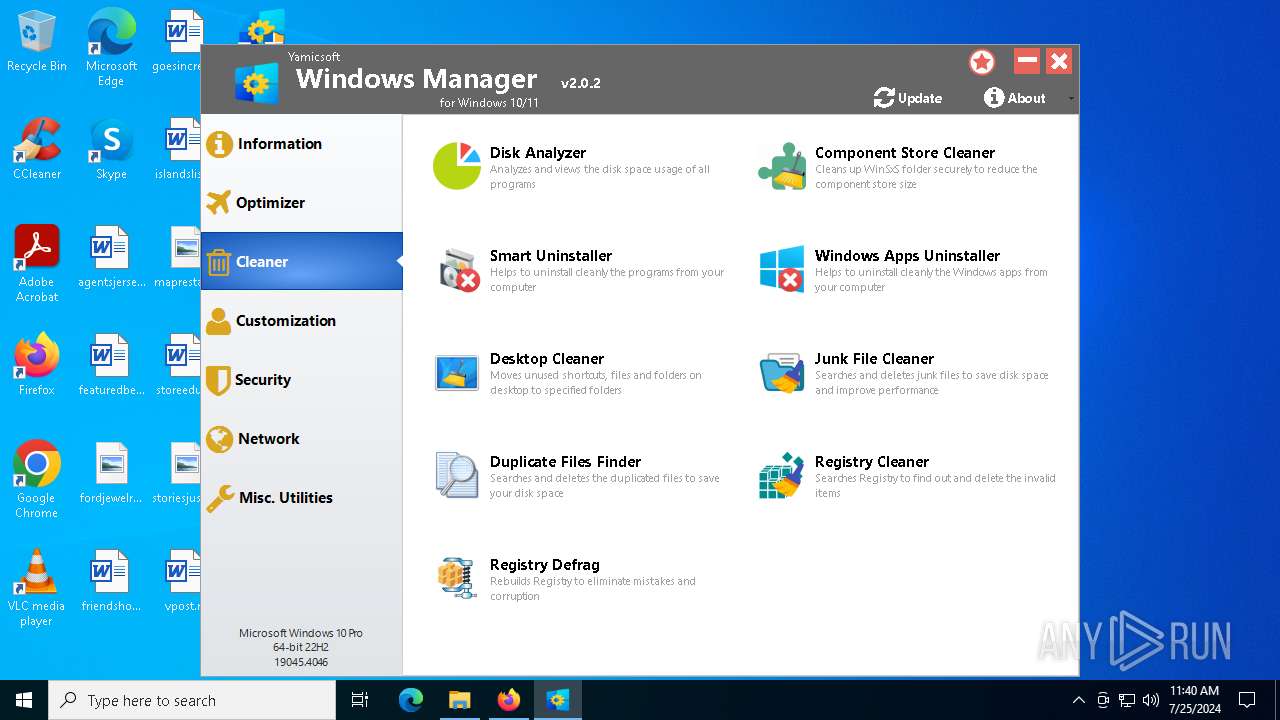The width and height of the screenshot is (1280, 720).
Task: Click the red star favorites icon
Action: [x=982, y=62]
